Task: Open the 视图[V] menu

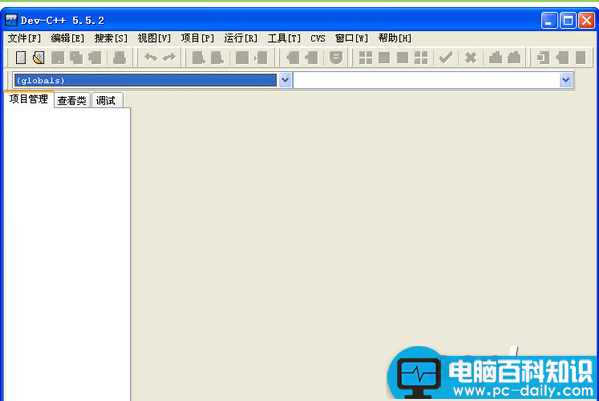Action: [154, 38]
